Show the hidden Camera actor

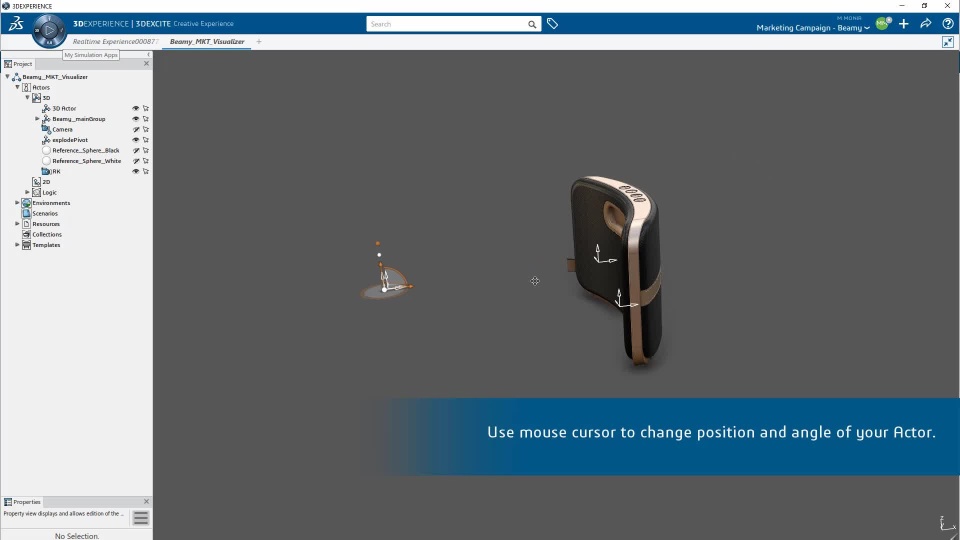pyautogui.click(x=136, y=129)
